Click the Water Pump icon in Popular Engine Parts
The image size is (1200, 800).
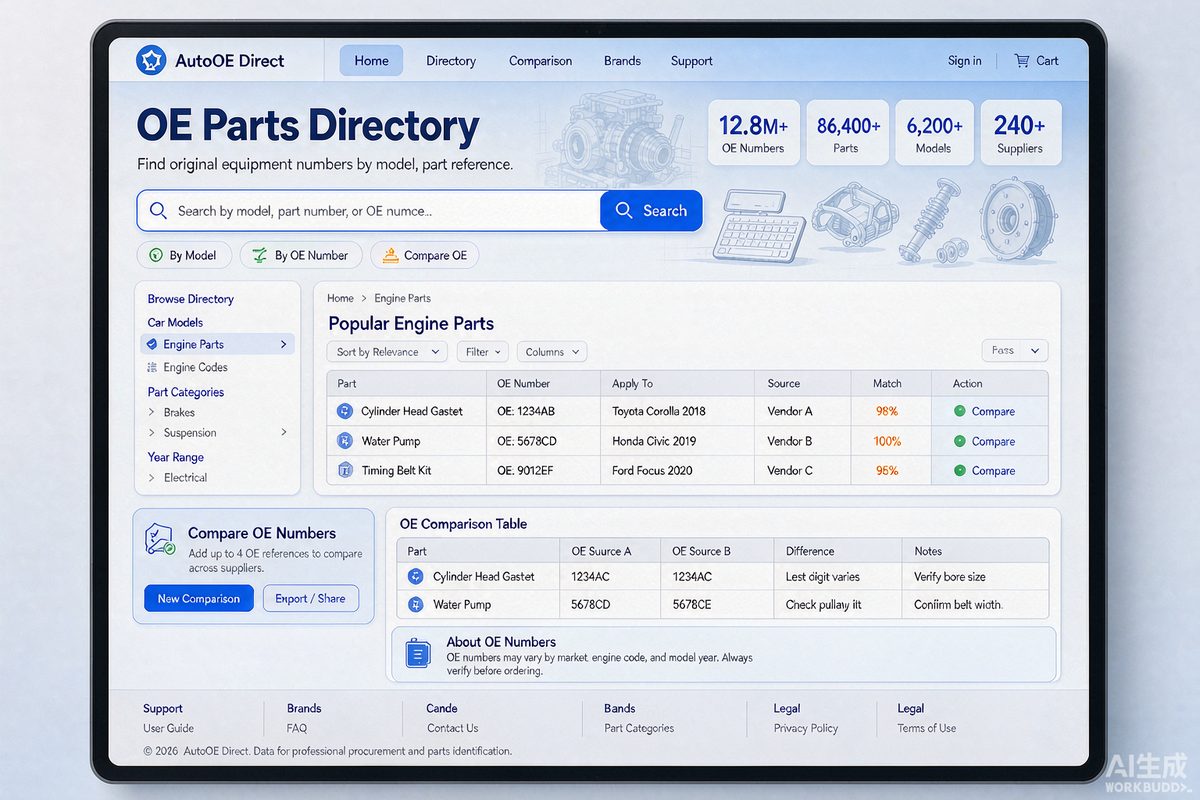tap(345, 441)
